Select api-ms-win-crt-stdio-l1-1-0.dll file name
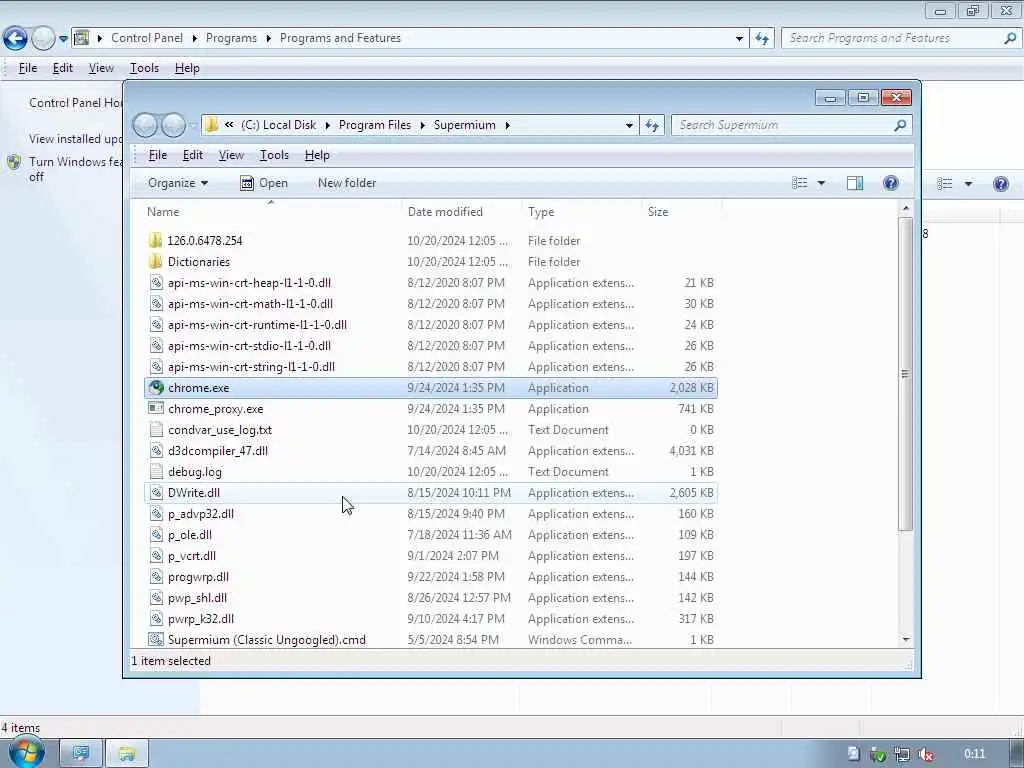Image resolution: width=1024 pixels, height=768 pixels. (249, 345)
